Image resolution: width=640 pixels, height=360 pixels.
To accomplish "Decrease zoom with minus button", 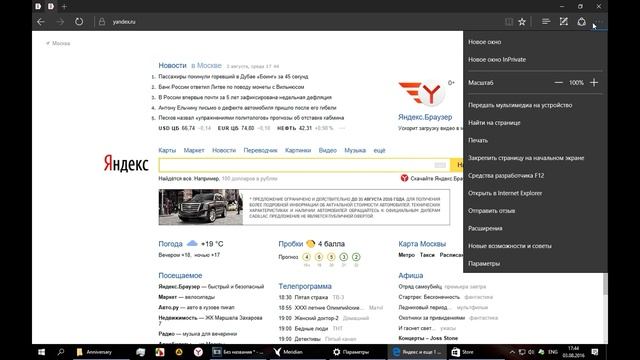I will pyautogui.click(x=558, y=82).
